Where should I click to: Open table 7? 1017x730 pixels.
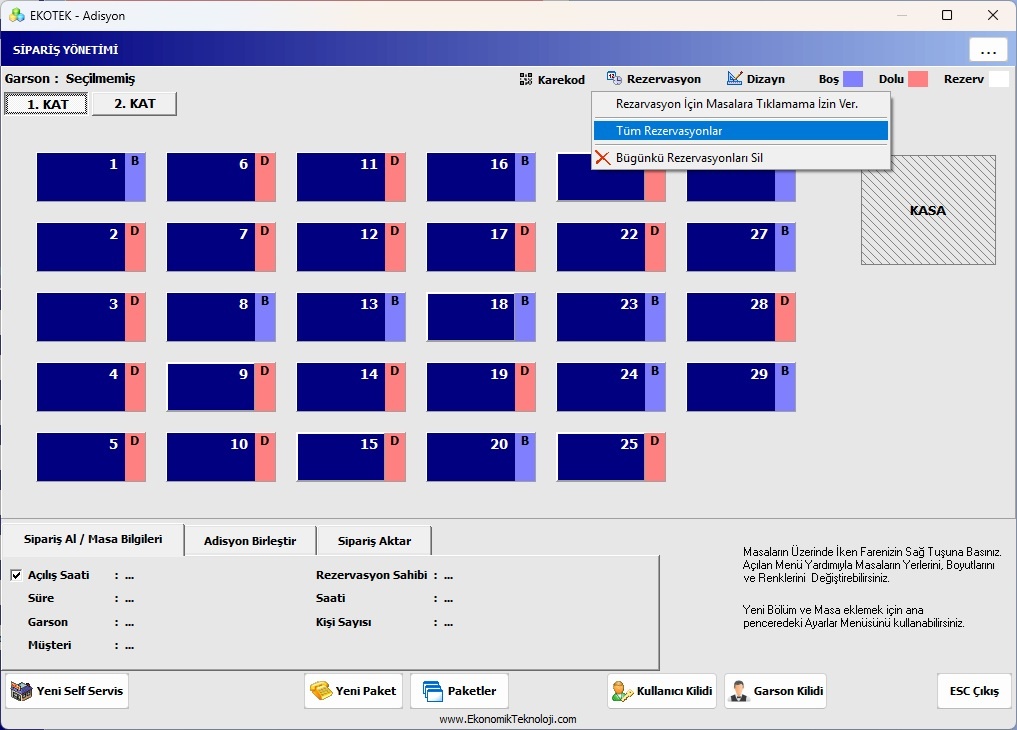click(x=221, y=247)
